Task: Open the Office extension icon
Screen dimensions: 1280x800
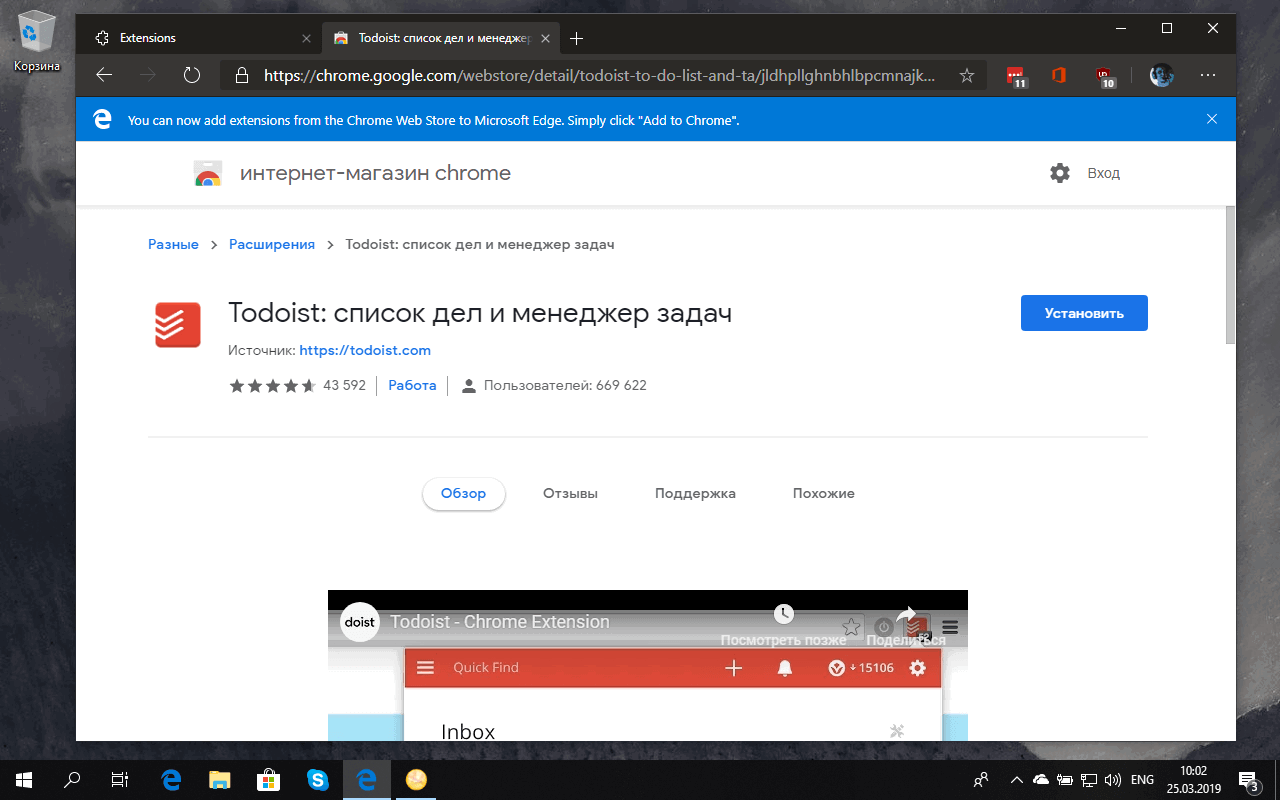Action: point(1059,75)
